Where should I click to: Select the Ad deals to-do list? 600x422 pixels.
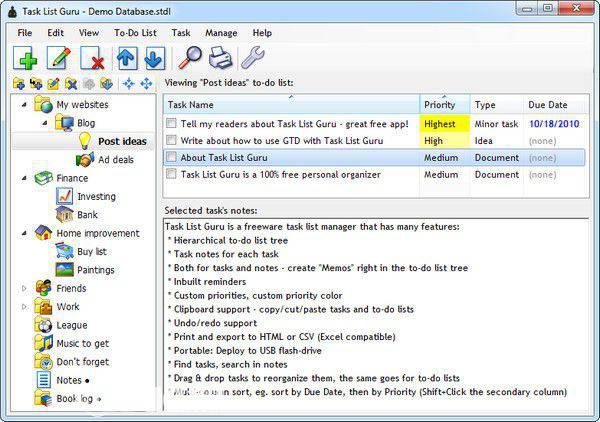click(116, 160)
